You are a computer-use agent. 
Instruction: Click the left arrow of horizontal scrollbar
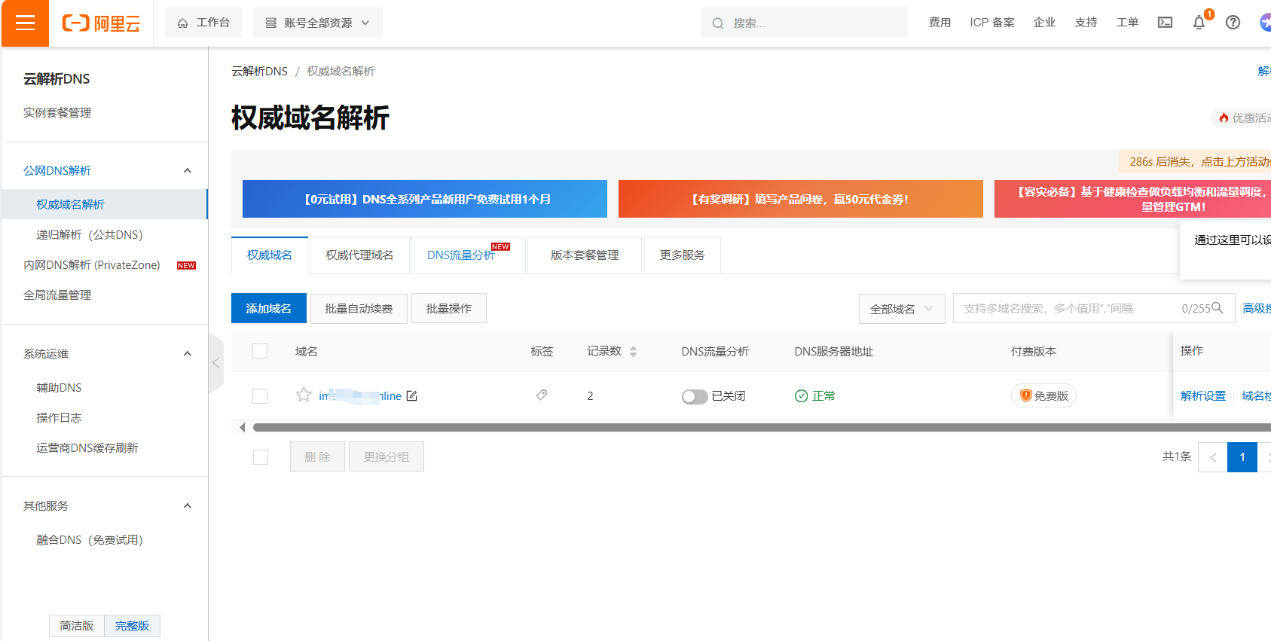pos(241,427)
